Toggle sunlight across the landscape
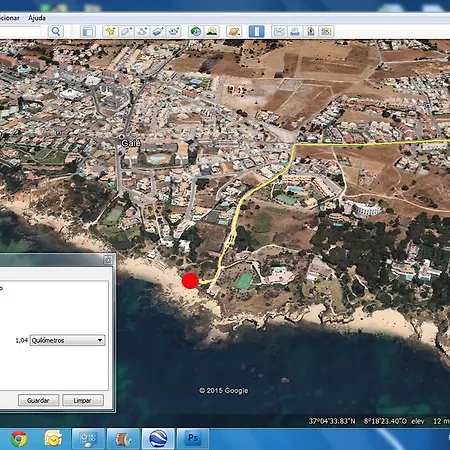Viewport: 450px width, 450px height. [212, 32]
